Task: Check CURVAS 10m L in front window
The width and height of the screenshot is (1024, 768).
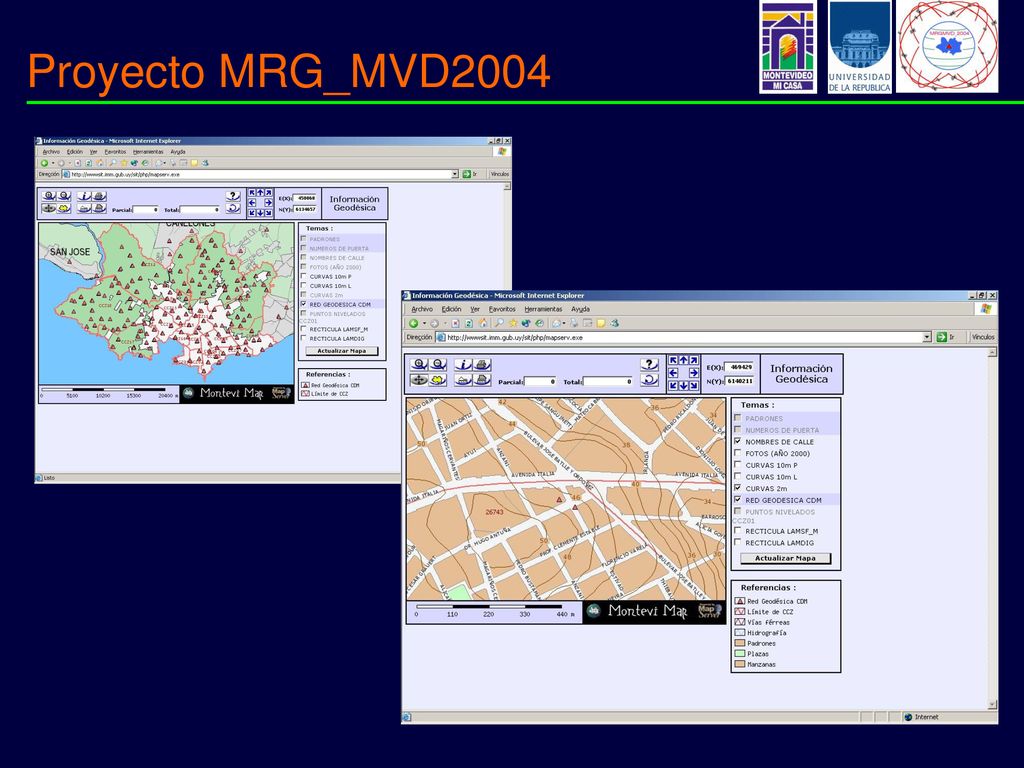Action: 738,477
